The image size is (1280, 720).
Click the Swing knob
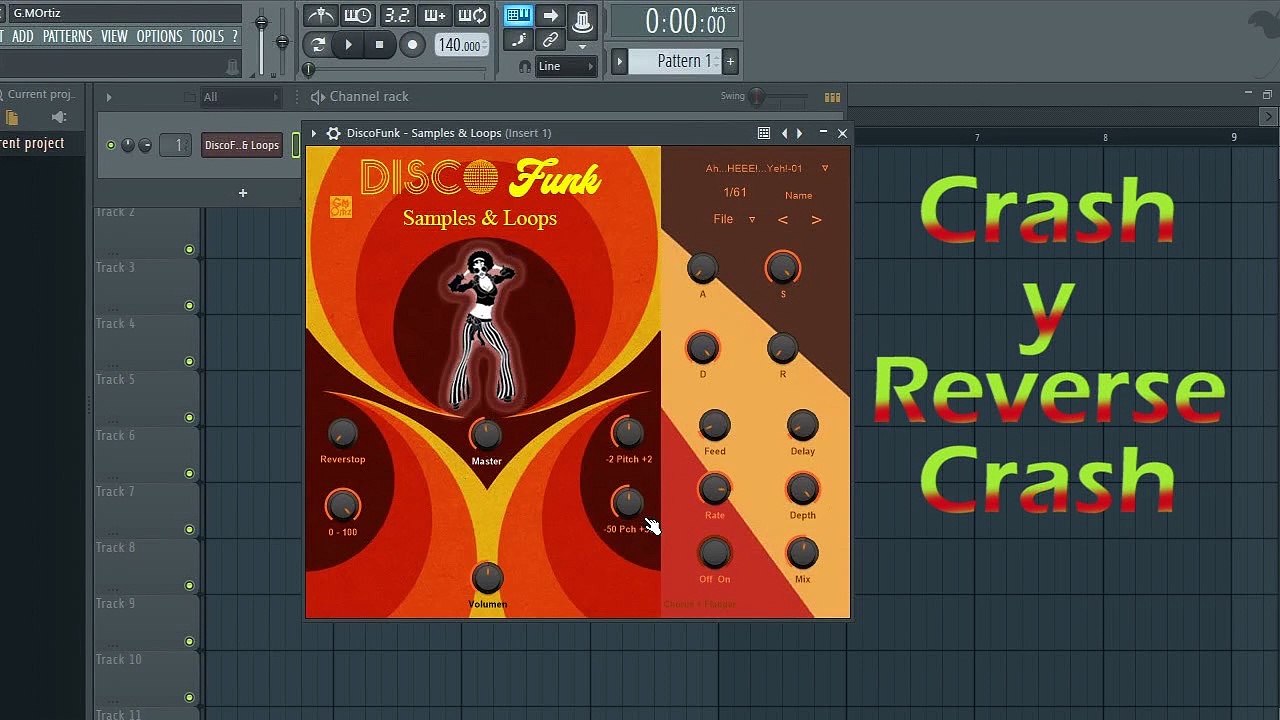(x=757, y=97)
